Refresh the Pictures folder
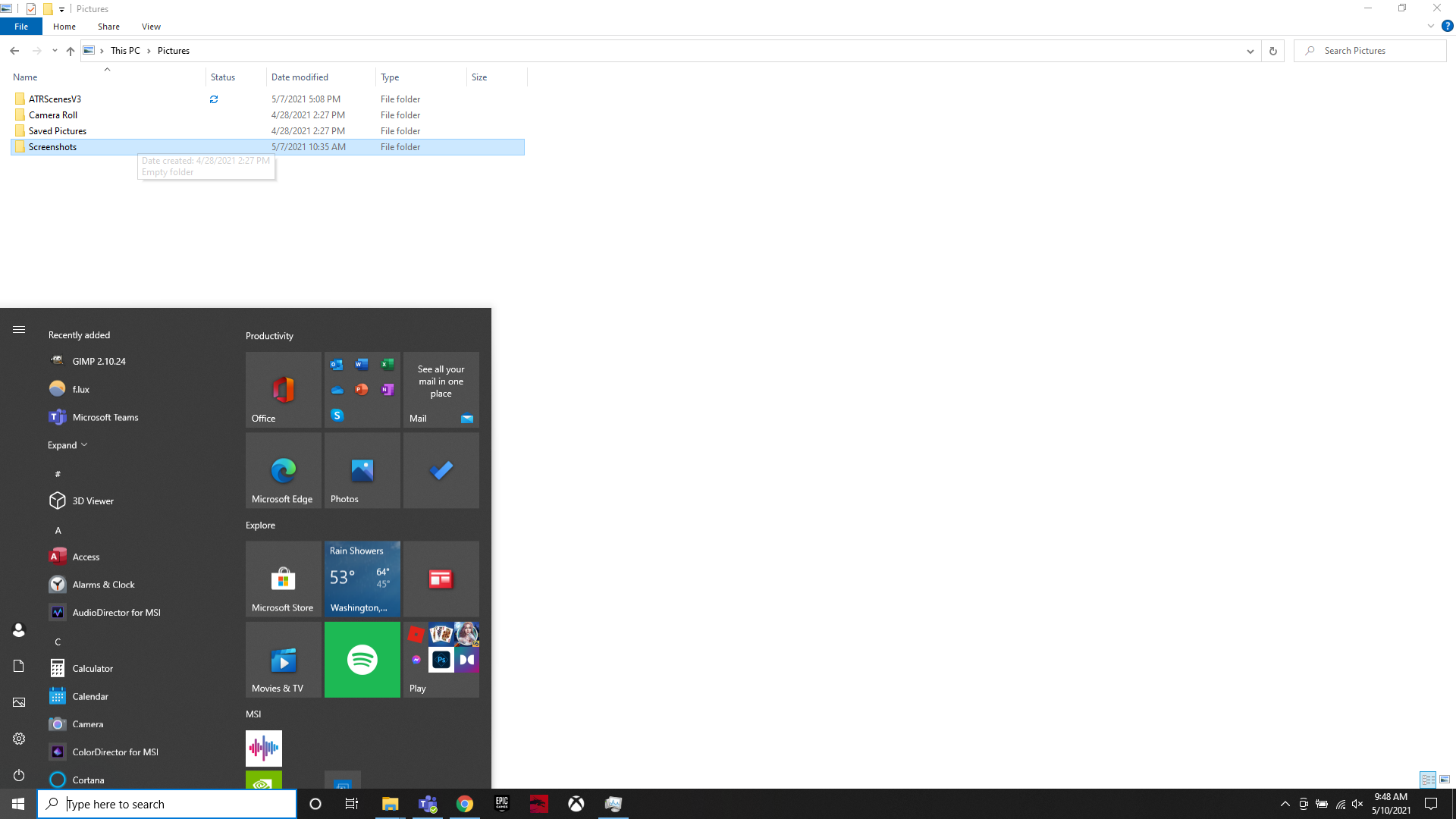Screen dimensions: 1456x819 tap(1273, 51)
